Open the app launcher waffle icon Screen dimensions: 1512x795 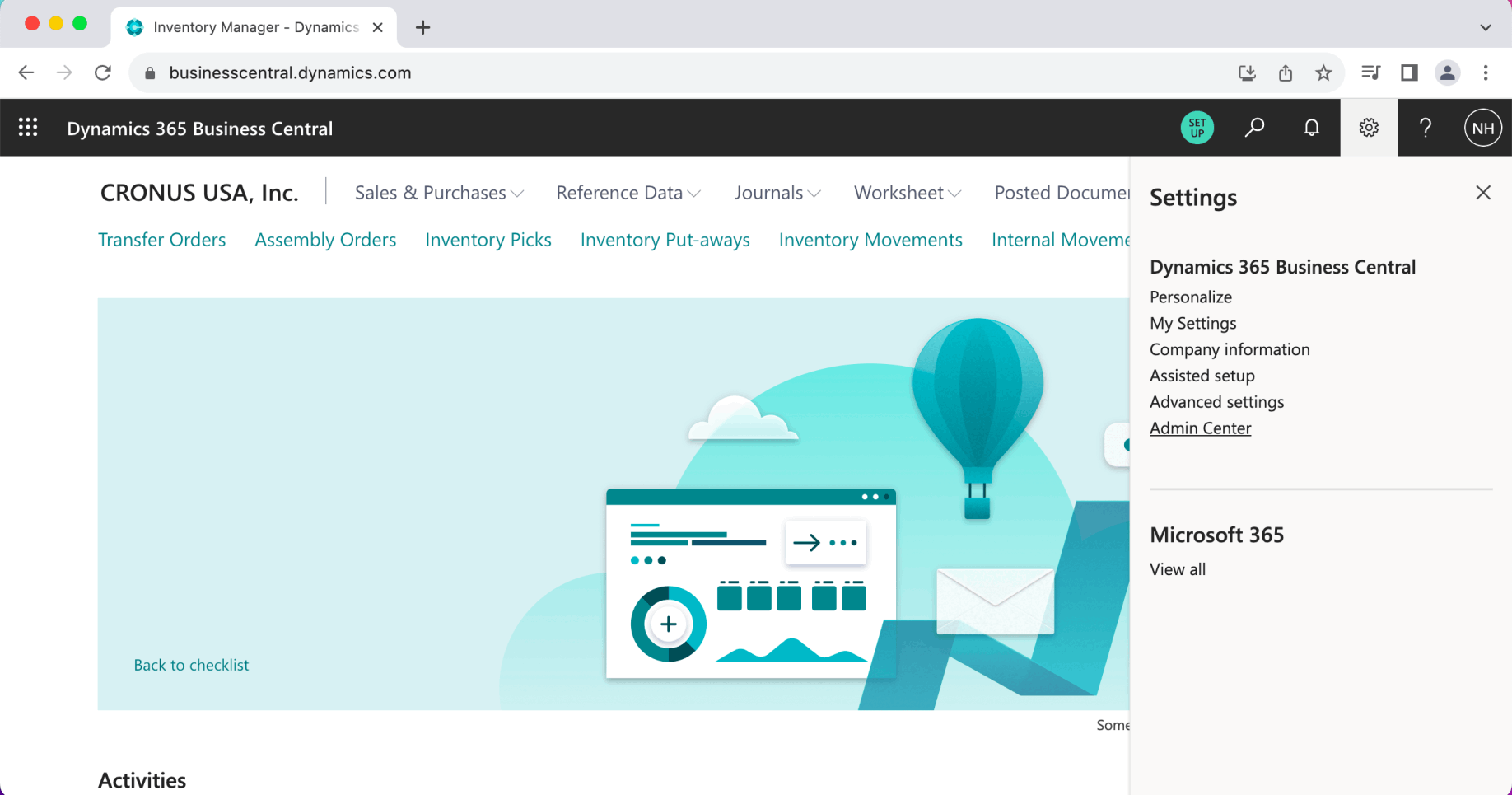(x=28, y=128)
